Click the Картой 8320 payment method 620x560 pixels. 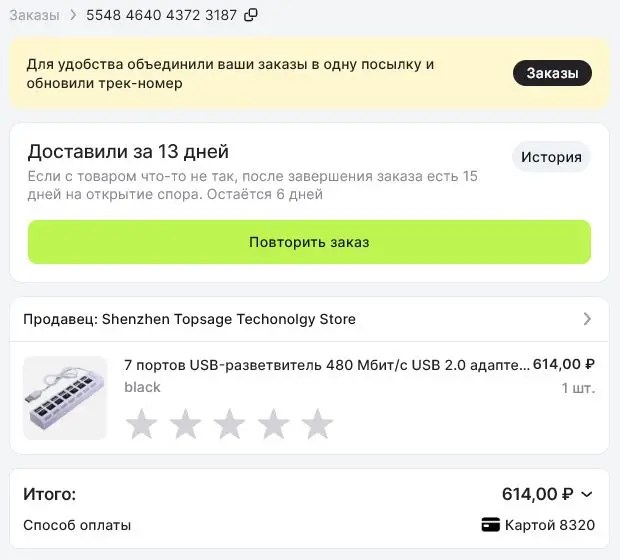(550, 525)
